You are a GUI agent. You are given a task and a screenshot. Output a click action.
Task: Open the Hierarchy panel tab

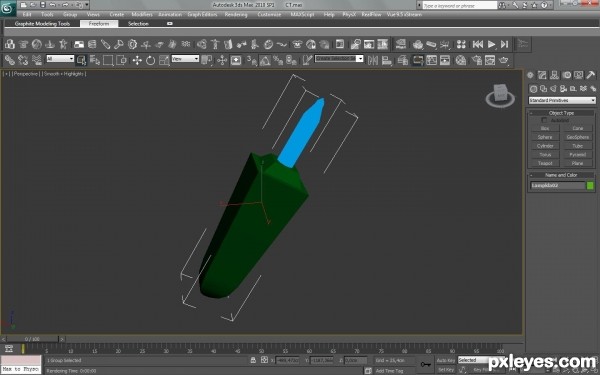click(554, 75)
